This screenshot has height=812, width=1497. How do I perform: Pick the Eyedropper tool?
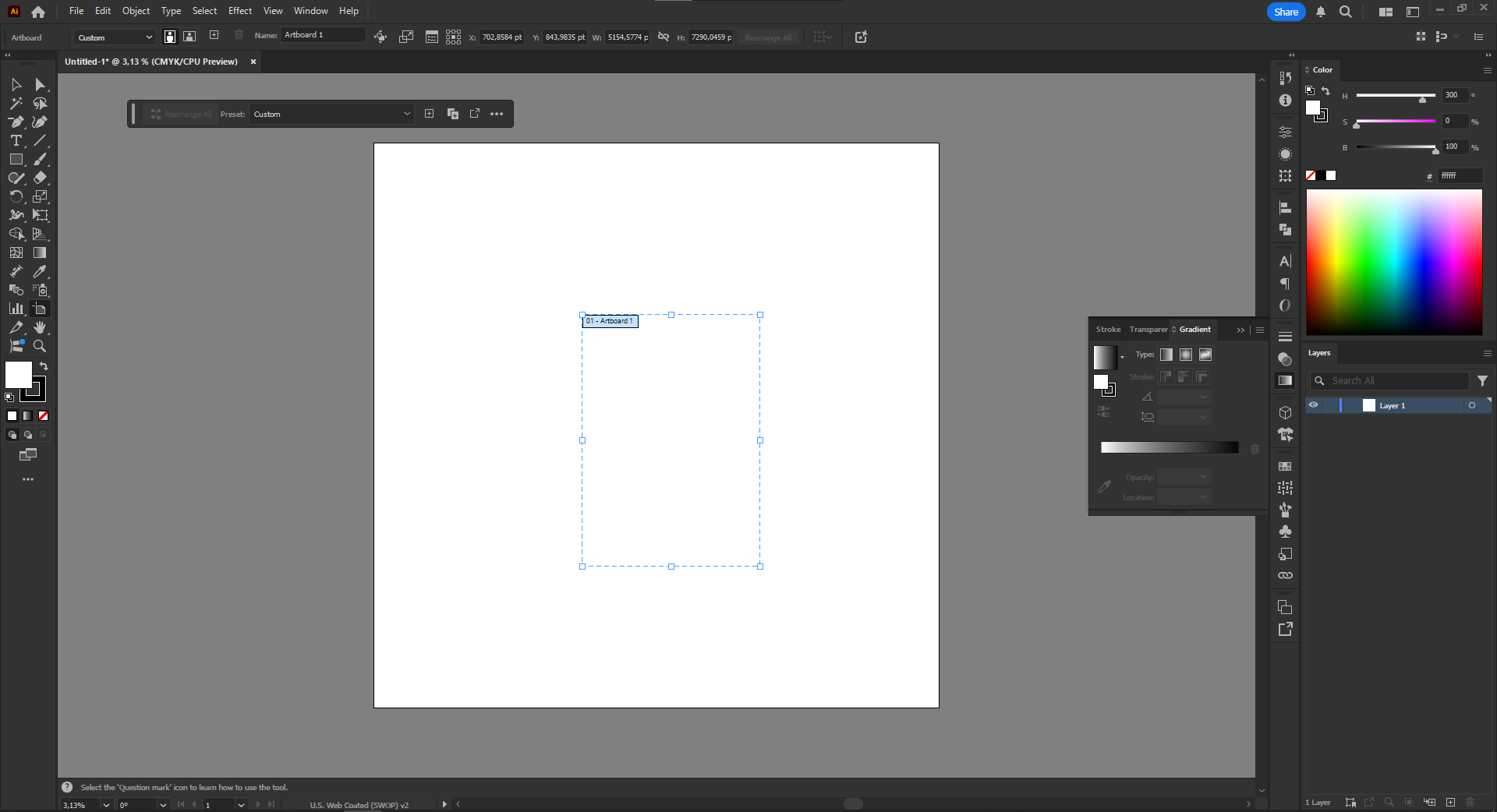(41, 271)
